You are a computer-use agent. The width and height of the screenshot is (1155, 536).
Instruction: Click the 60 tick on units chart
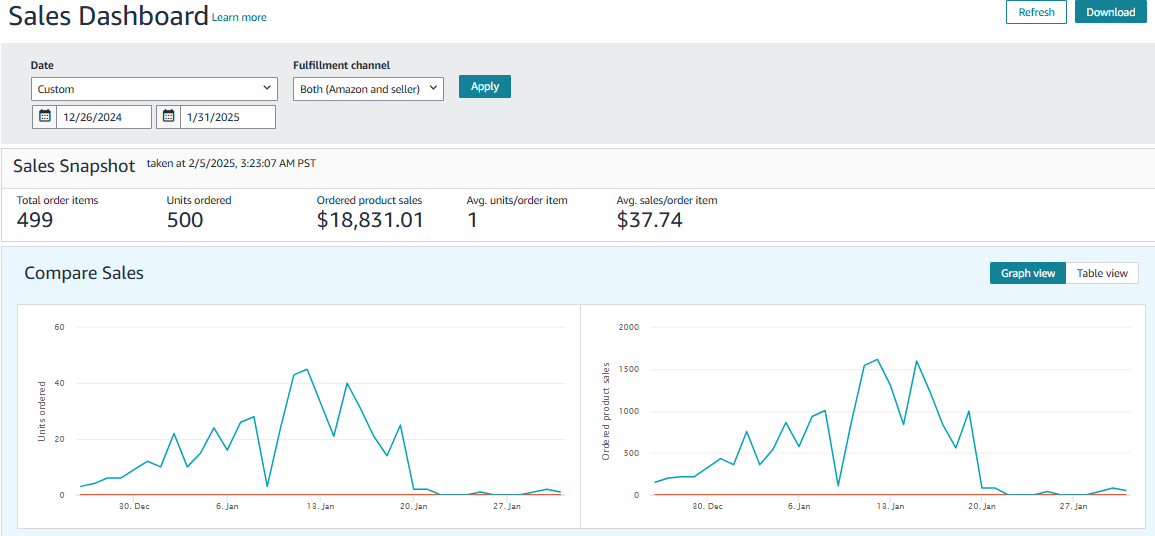pos(61,327)
